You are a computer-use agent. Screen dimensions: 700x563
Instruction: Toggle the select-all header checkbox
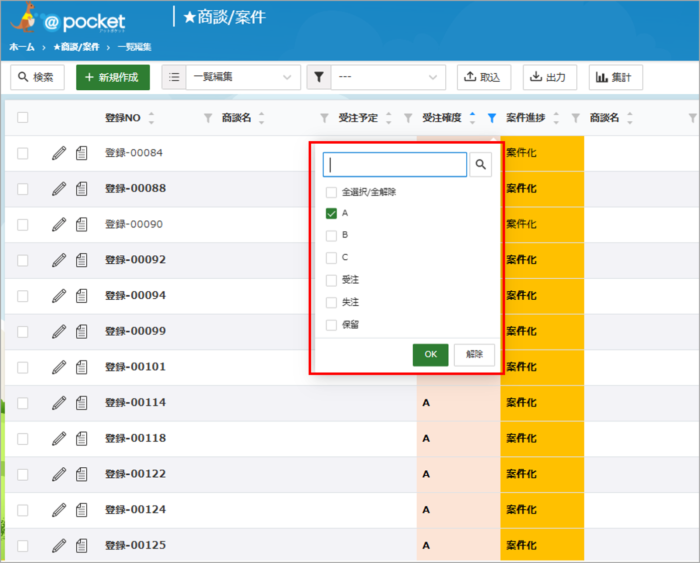(x=23, y=117)
